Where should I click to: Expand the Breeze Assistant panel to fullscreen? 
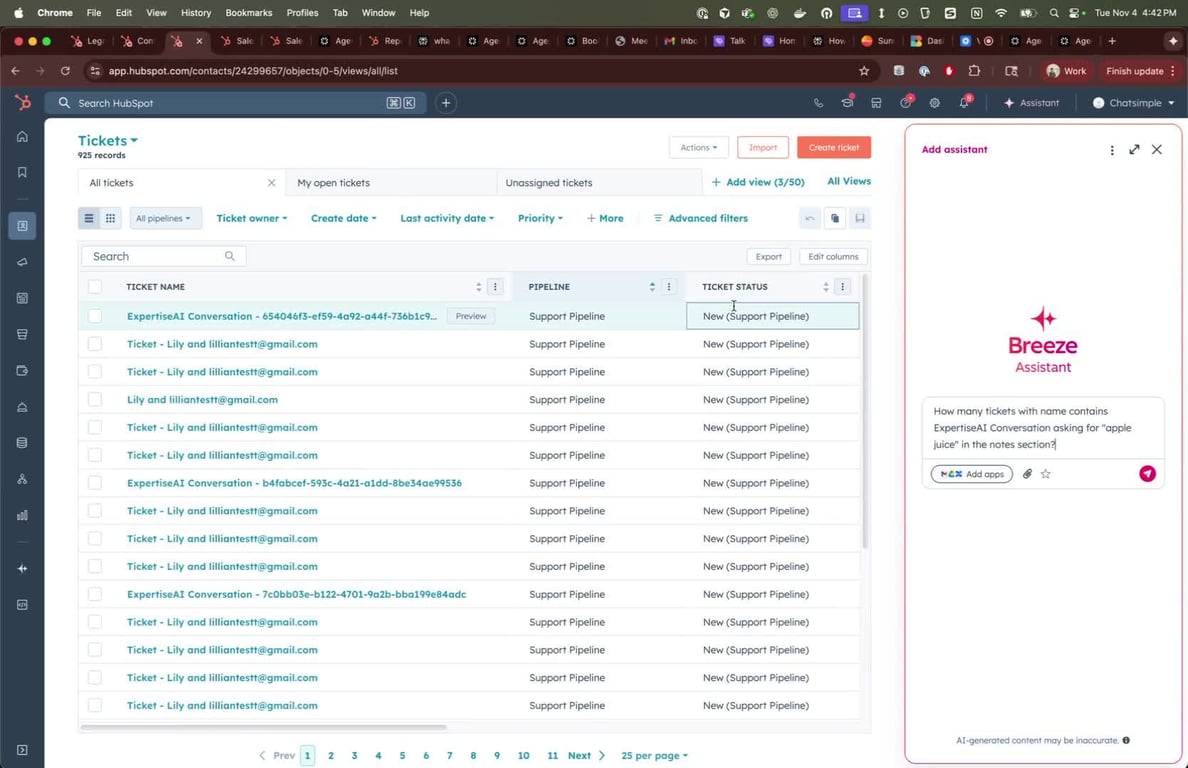click(1134, 150)
